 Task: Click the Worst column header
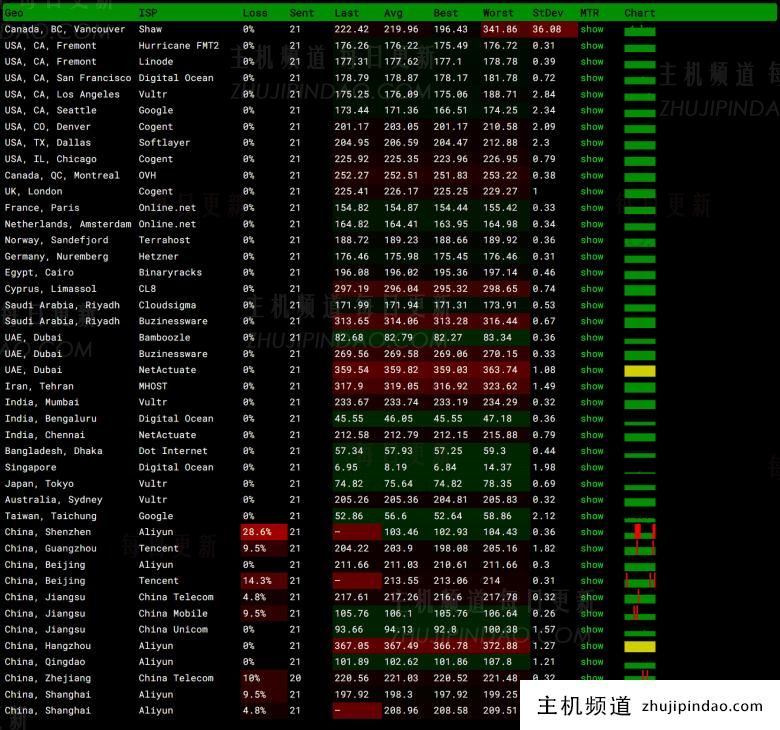click(498, 13)
